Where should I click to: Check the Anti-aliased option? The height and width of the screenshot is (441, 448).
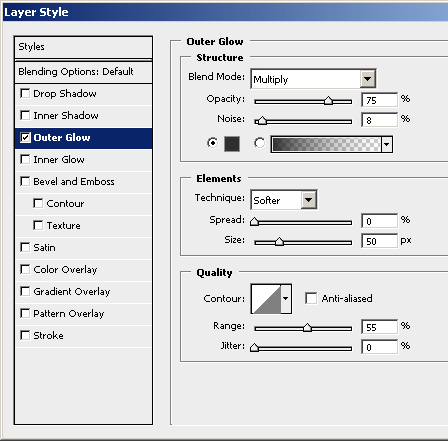coord(311,298)
